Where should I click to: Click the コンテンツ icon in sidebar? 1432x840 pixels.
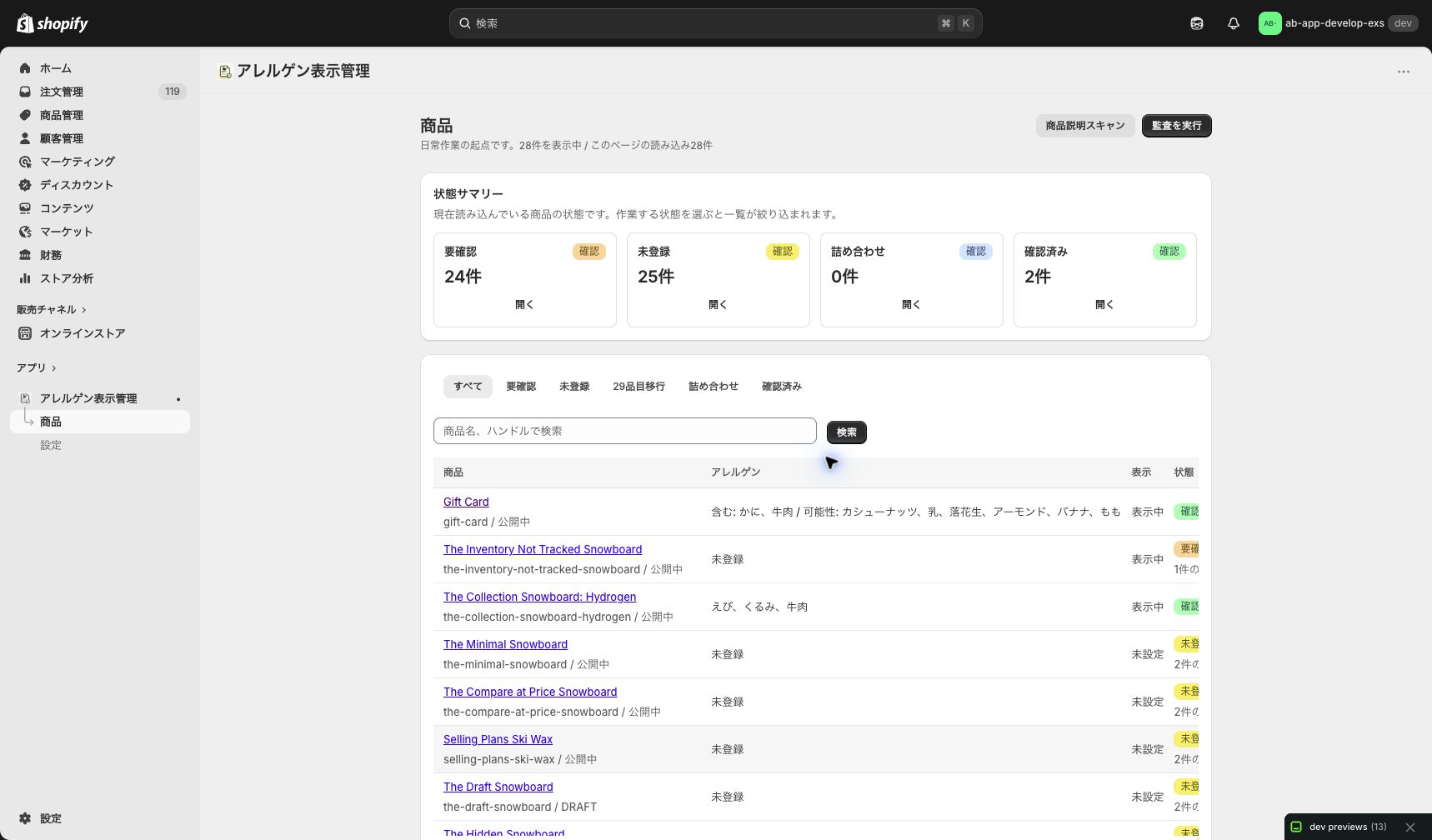(25, 208)
